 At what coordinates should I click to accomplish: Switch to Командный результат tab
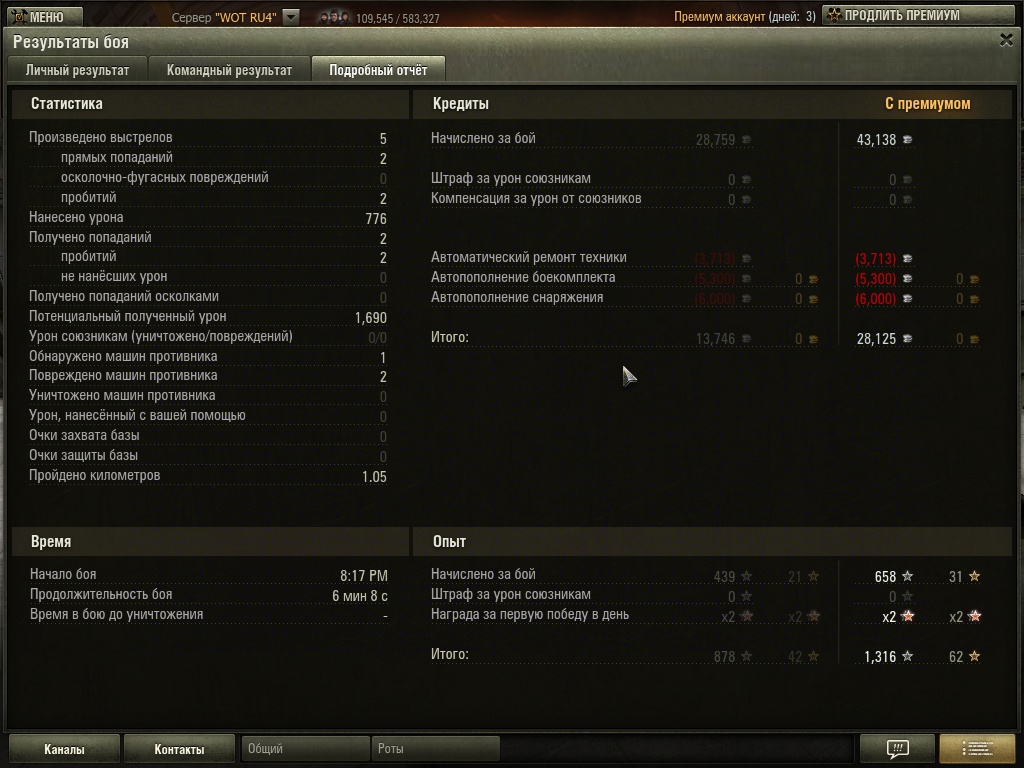[229, 70]
